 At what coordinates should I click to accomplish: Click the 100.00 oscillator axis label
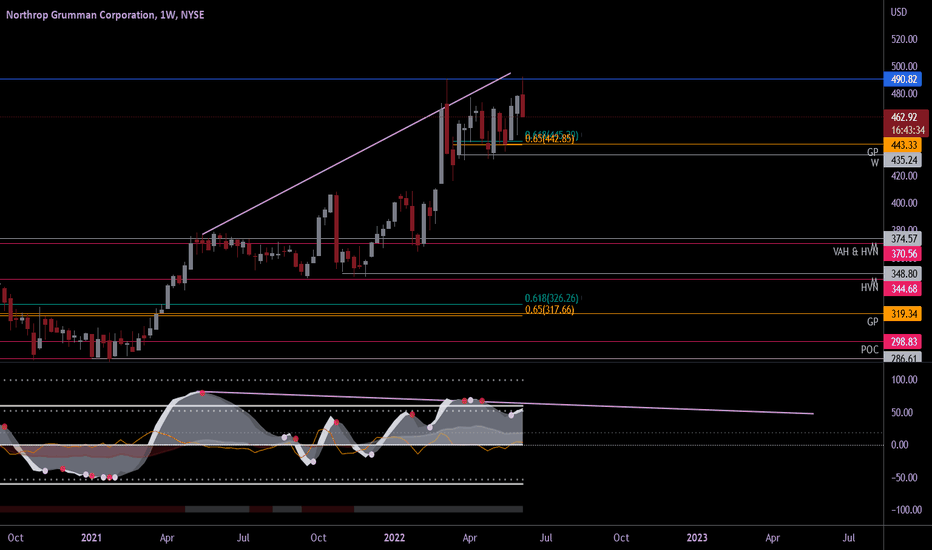click(904, 380)
